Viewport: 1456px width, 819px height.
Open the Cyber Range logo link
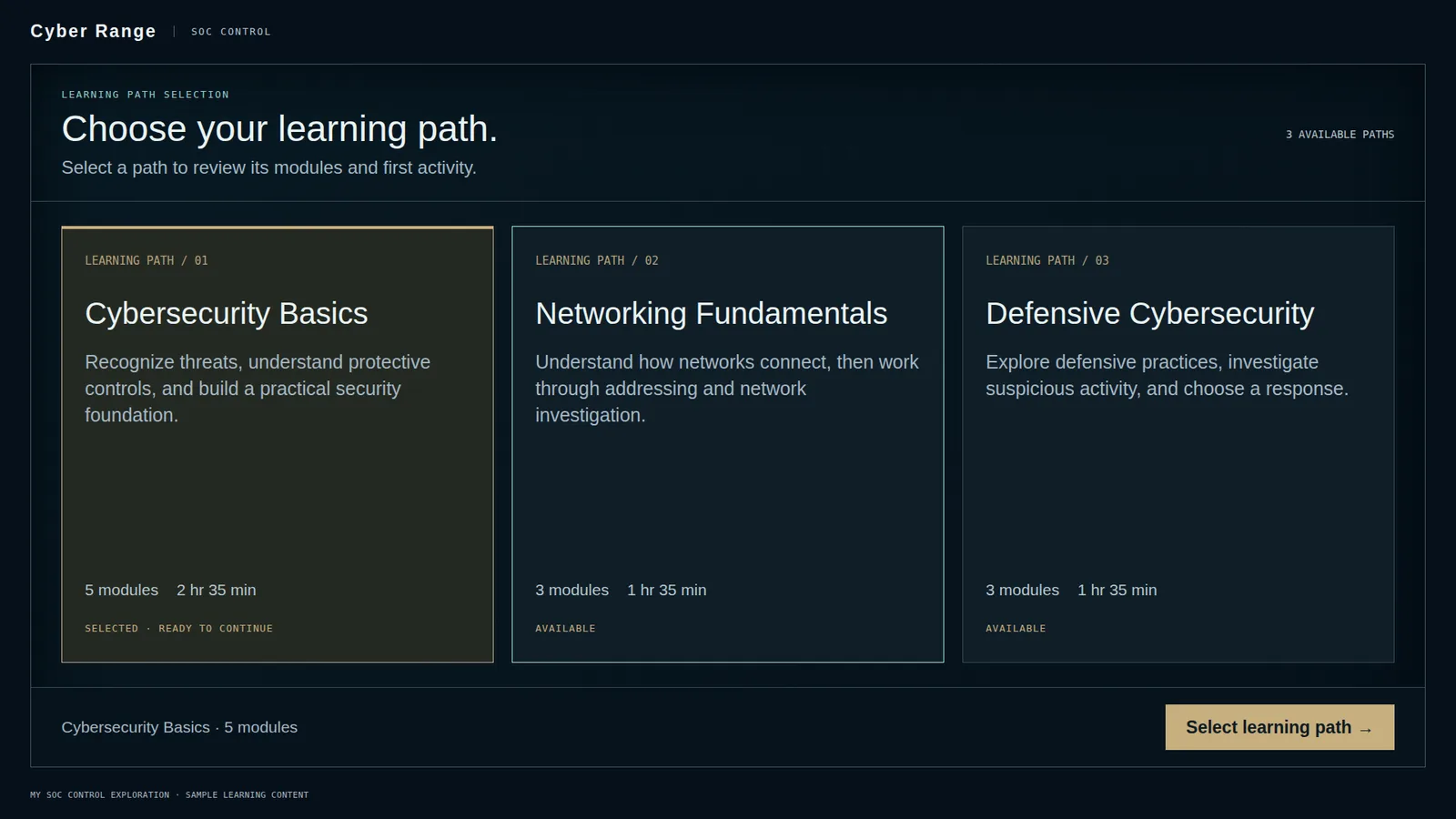coord(93,31)
